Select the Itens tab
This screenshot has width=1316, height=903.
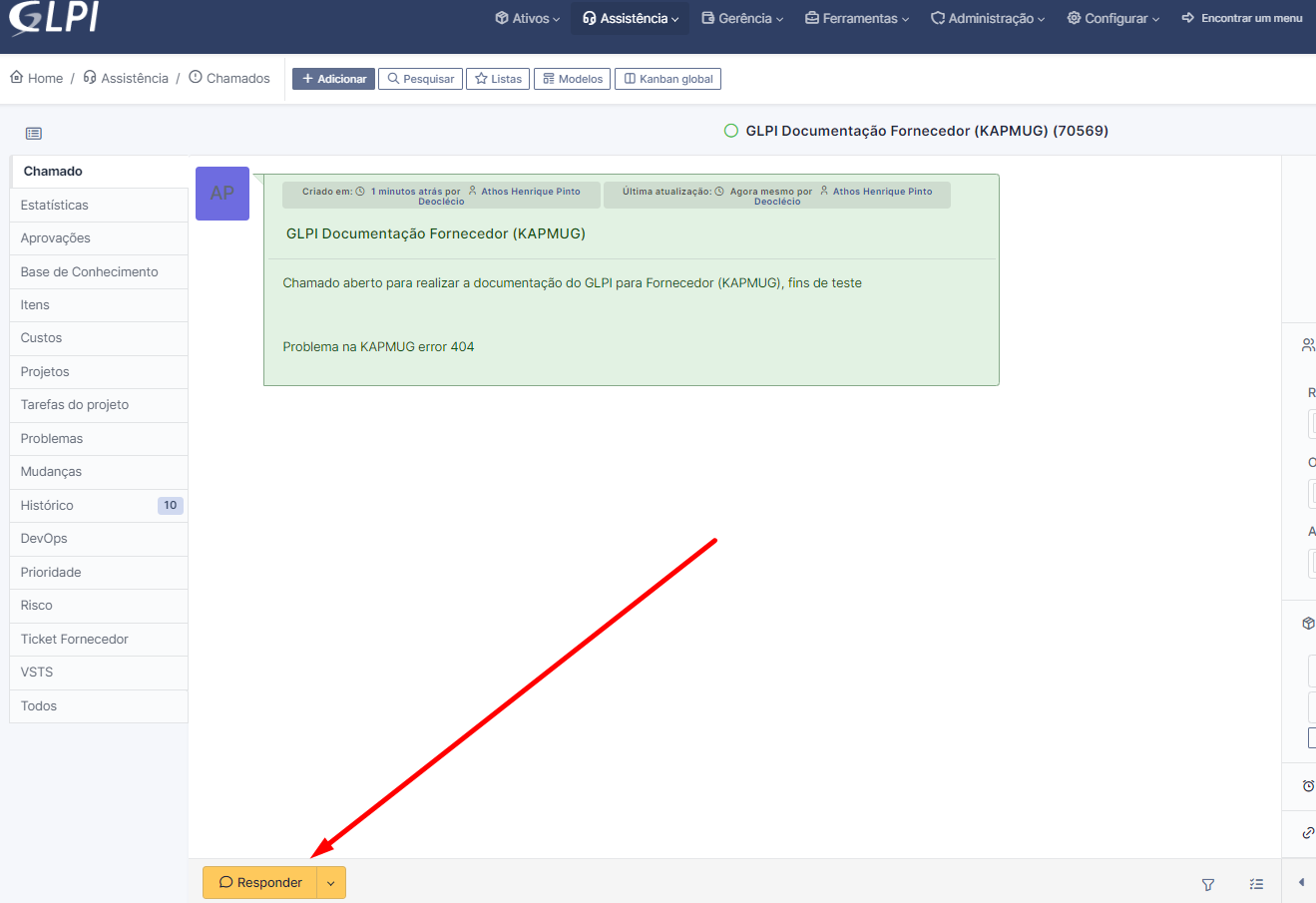pyautogui.click(x=99, y=305)
